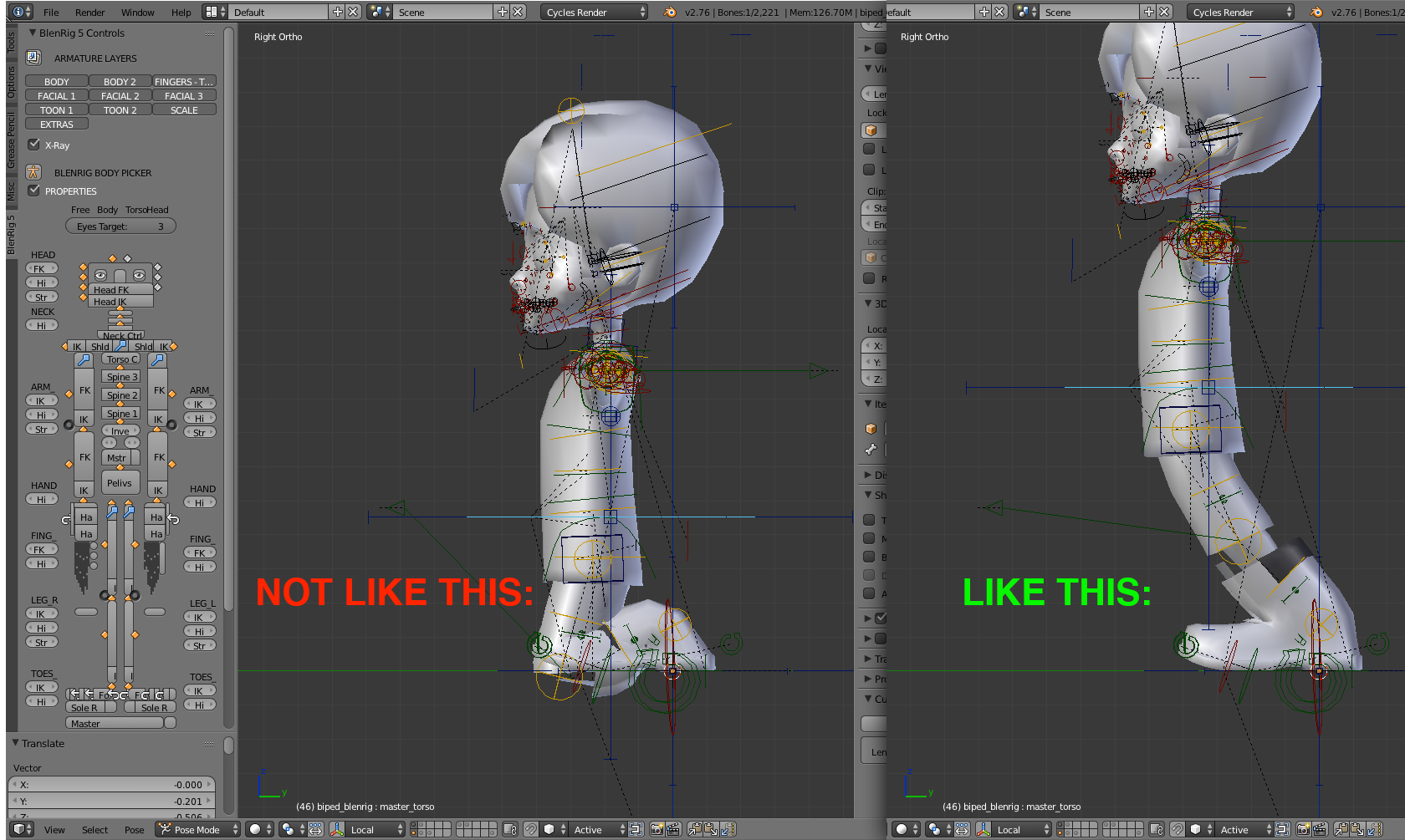Toggle the EXTRAS armature layer

tap(57, 124)
